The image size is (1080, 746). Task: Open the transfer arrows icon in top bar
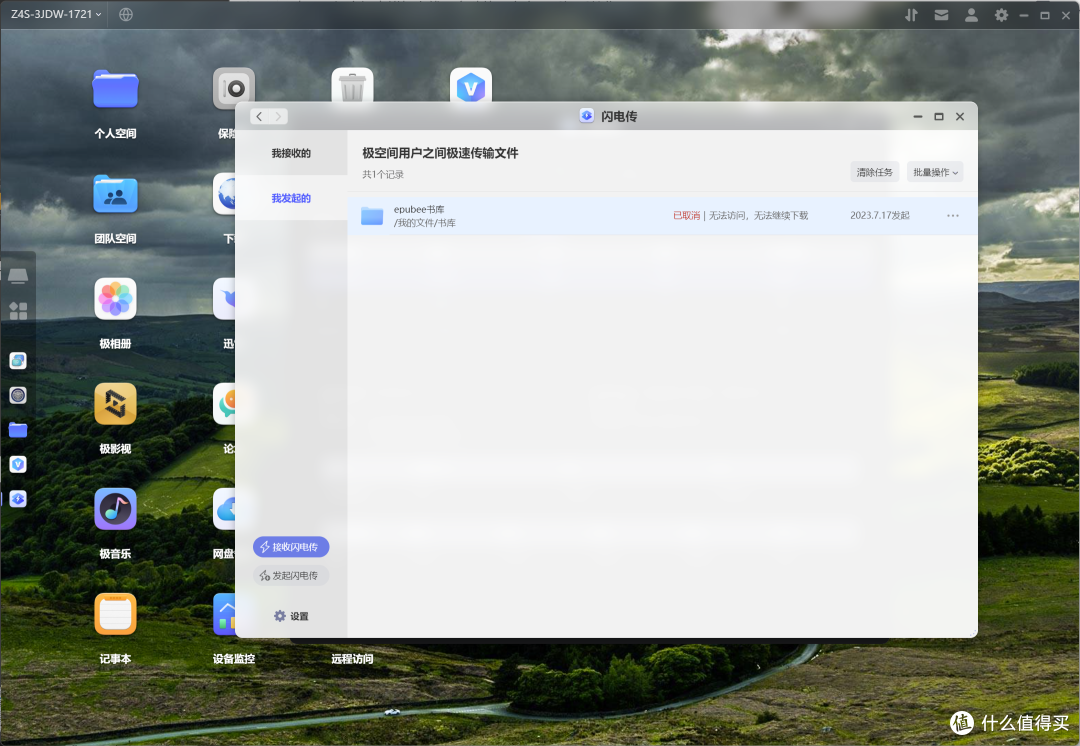click(x=911, y=14)
